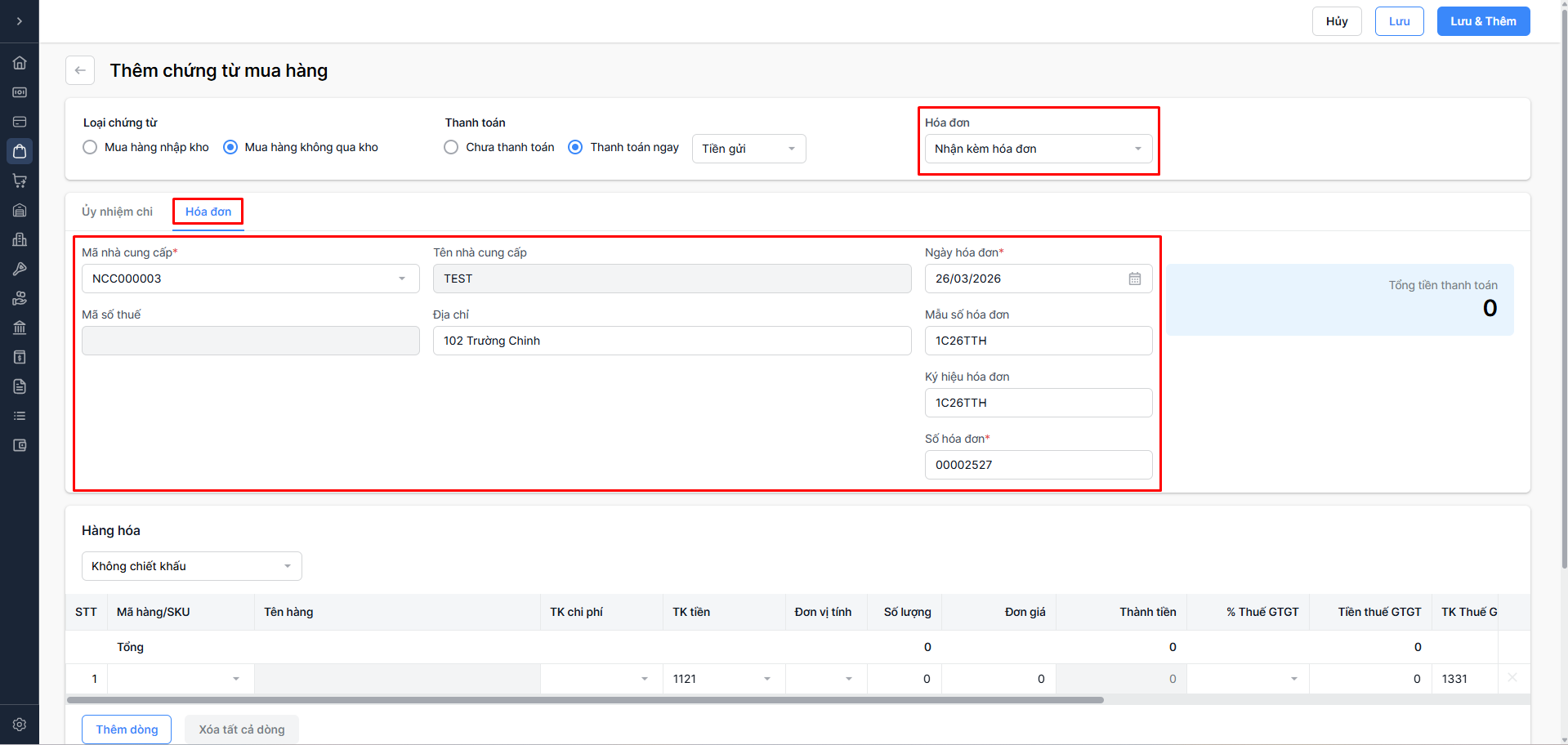Click the wallet icon in sidebar
The width and height of the screenshot is (1568, 745).
point(20,445)
